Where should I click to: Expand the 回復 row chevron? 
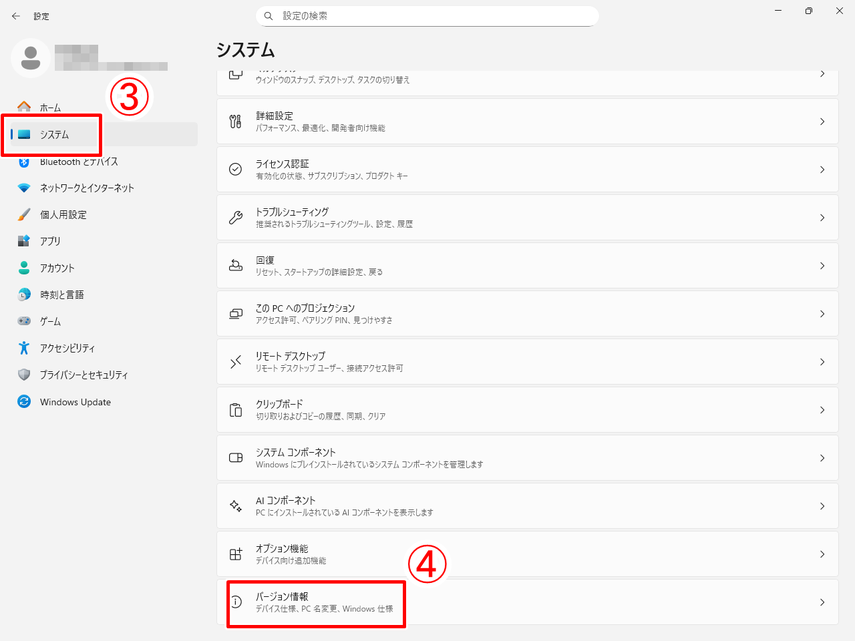(x=822, y=266)
